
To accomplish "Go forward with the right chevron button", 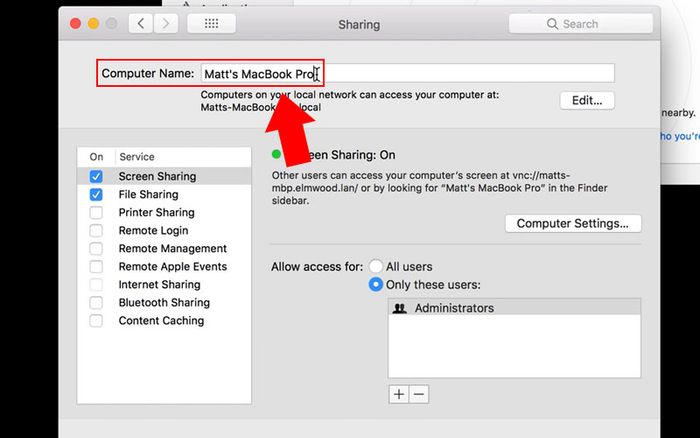I will [x=166, y=24].
